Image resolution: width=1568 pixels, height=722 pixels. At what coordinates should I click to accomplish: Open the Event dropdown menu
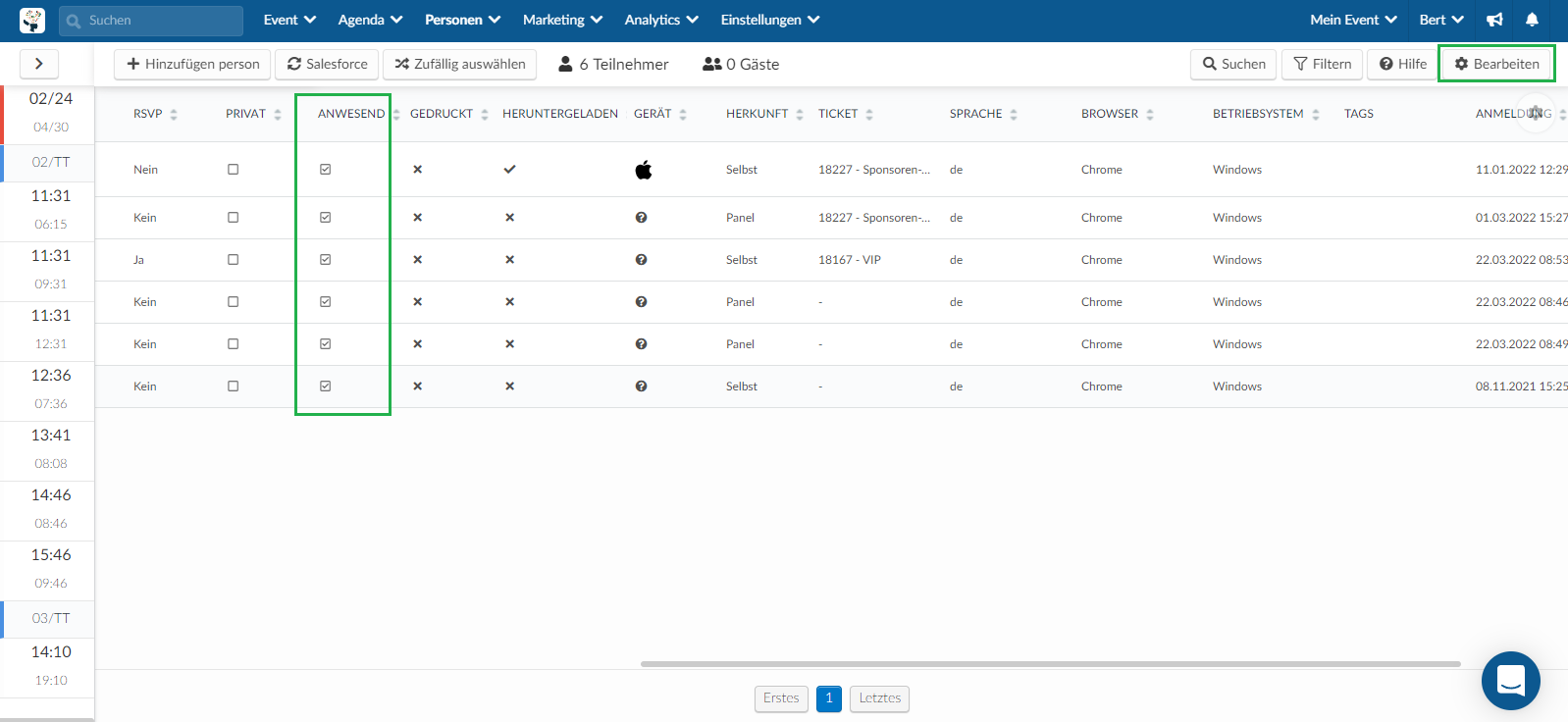coord(289,20)
